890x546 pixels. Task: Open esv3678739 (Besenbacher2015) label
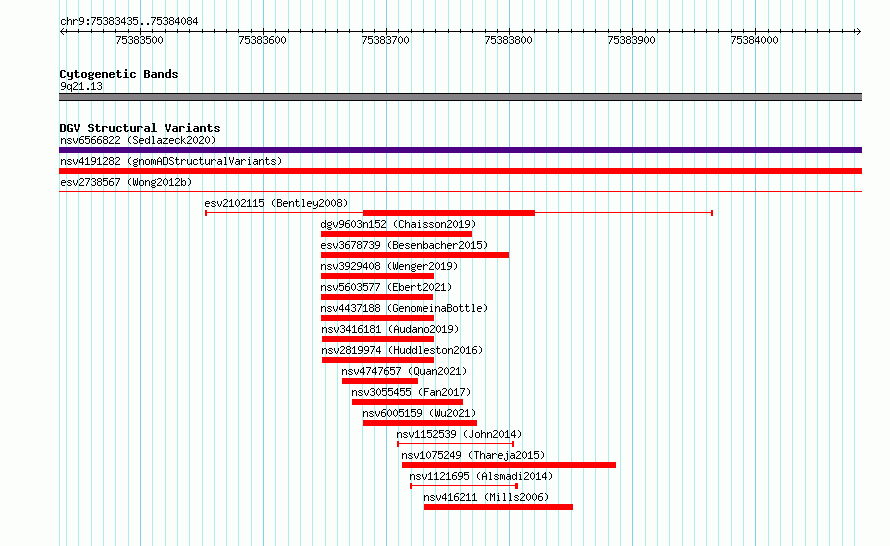[404, 245]
